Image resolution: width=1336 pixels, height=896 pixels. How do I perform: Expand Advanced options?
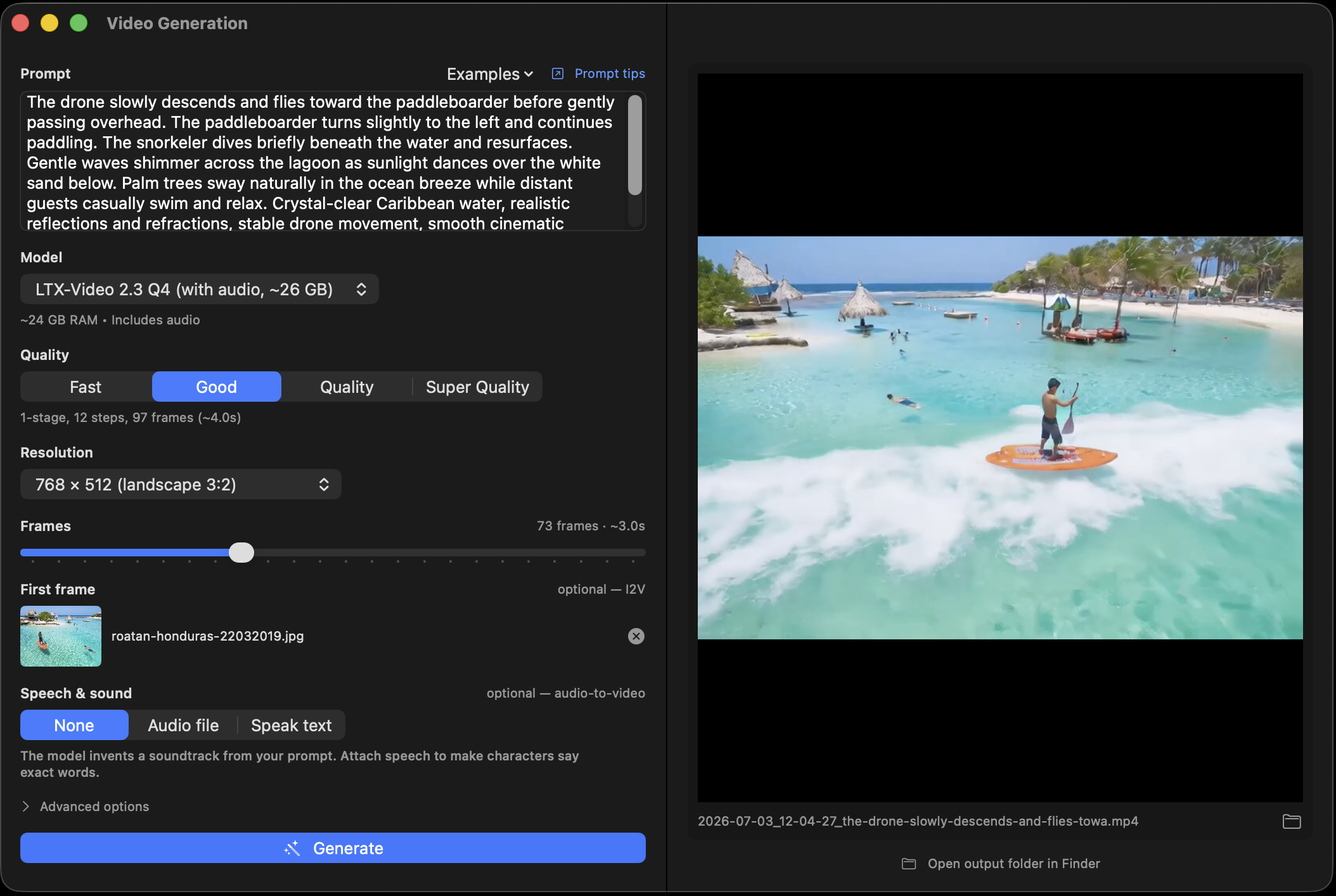point(86,806)
